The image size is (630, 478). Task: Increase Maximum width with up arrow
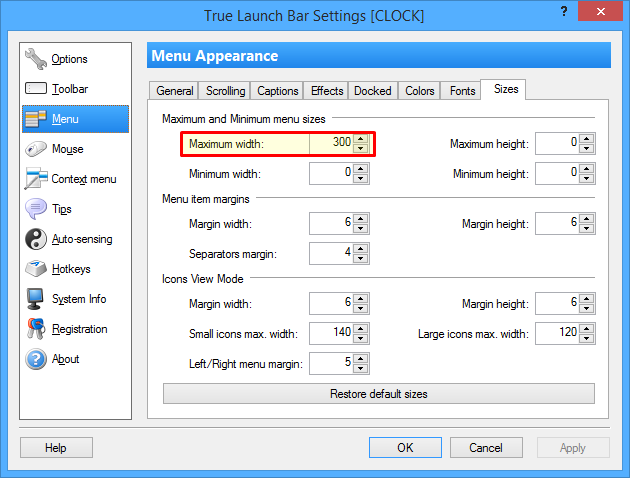(361, 139)
